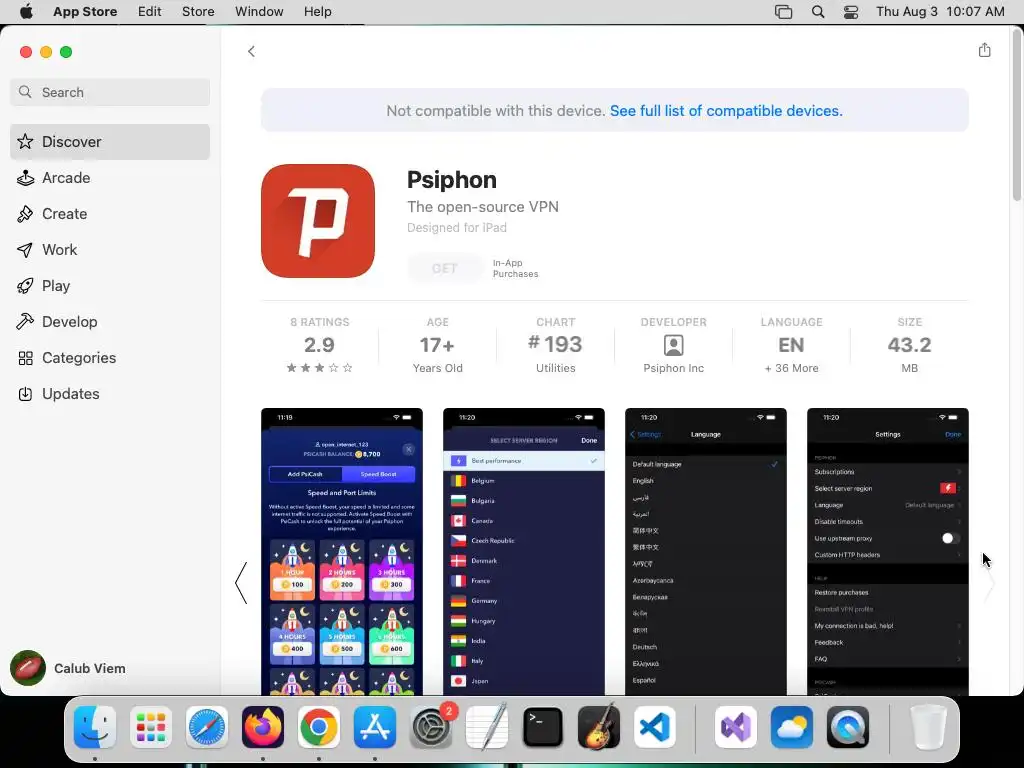
Task: Select Discover in the sidebar
Action: (x=110, y=142)
